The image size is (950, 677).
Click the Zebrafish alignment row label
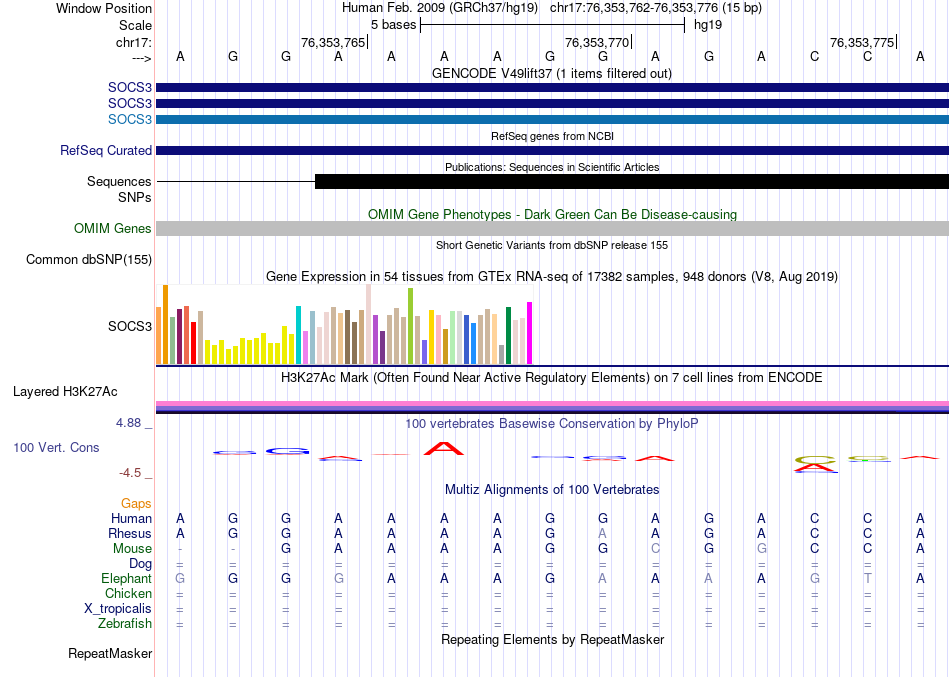coord(125,624)
